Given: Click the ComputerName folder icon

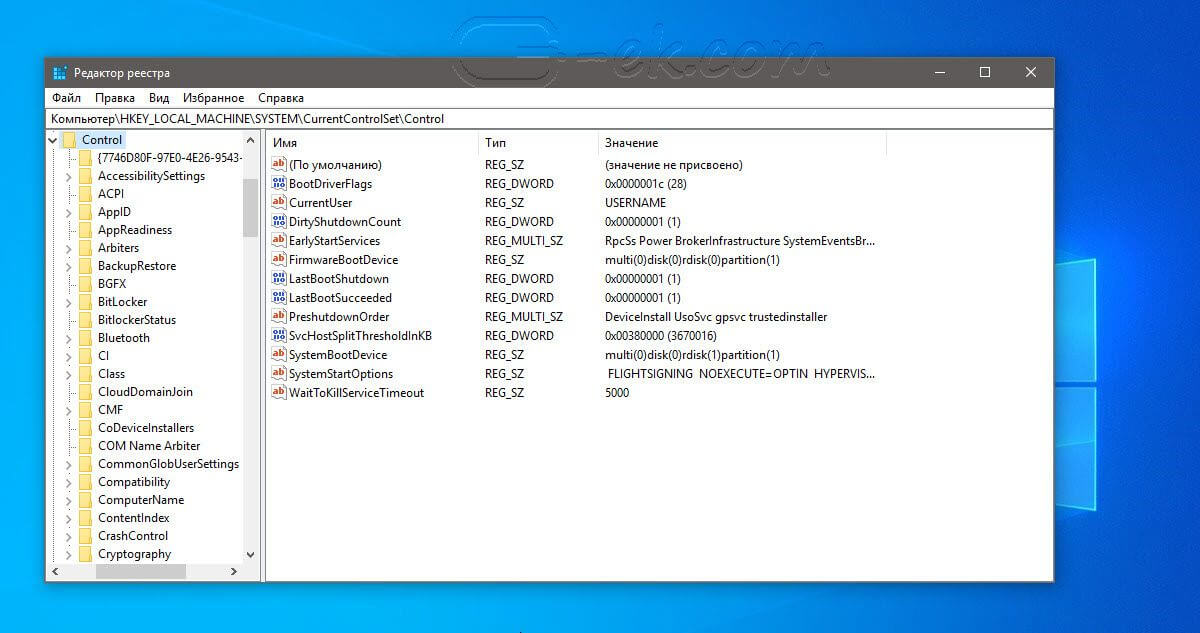Looking at the screenshot, I should pyautogui.click(x=85, y=500).
